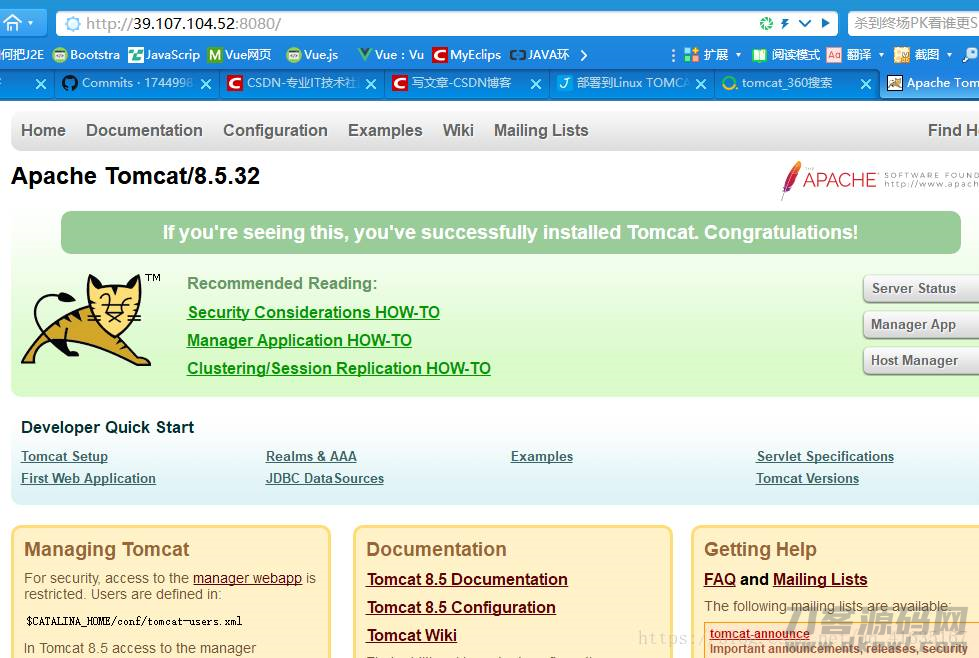Open the Servlet Specifications link
The height and width of the screenshot is (658, 979).
(x=825, y=456)
